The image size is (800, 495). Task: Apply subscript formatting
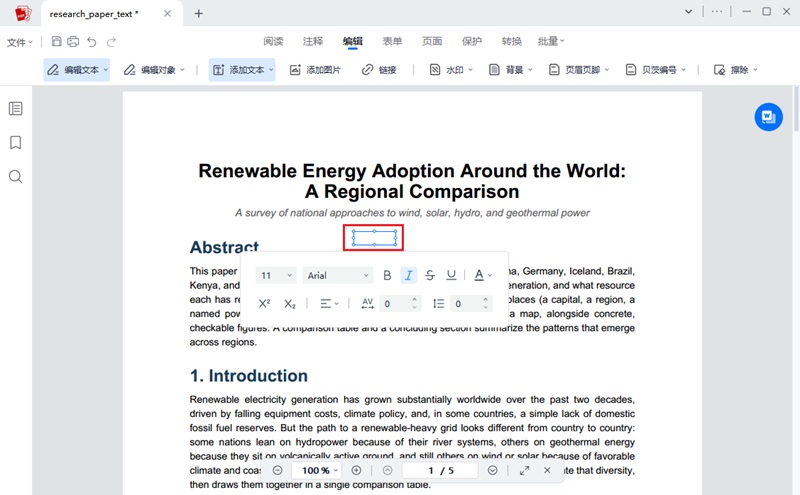pos(290,304)
